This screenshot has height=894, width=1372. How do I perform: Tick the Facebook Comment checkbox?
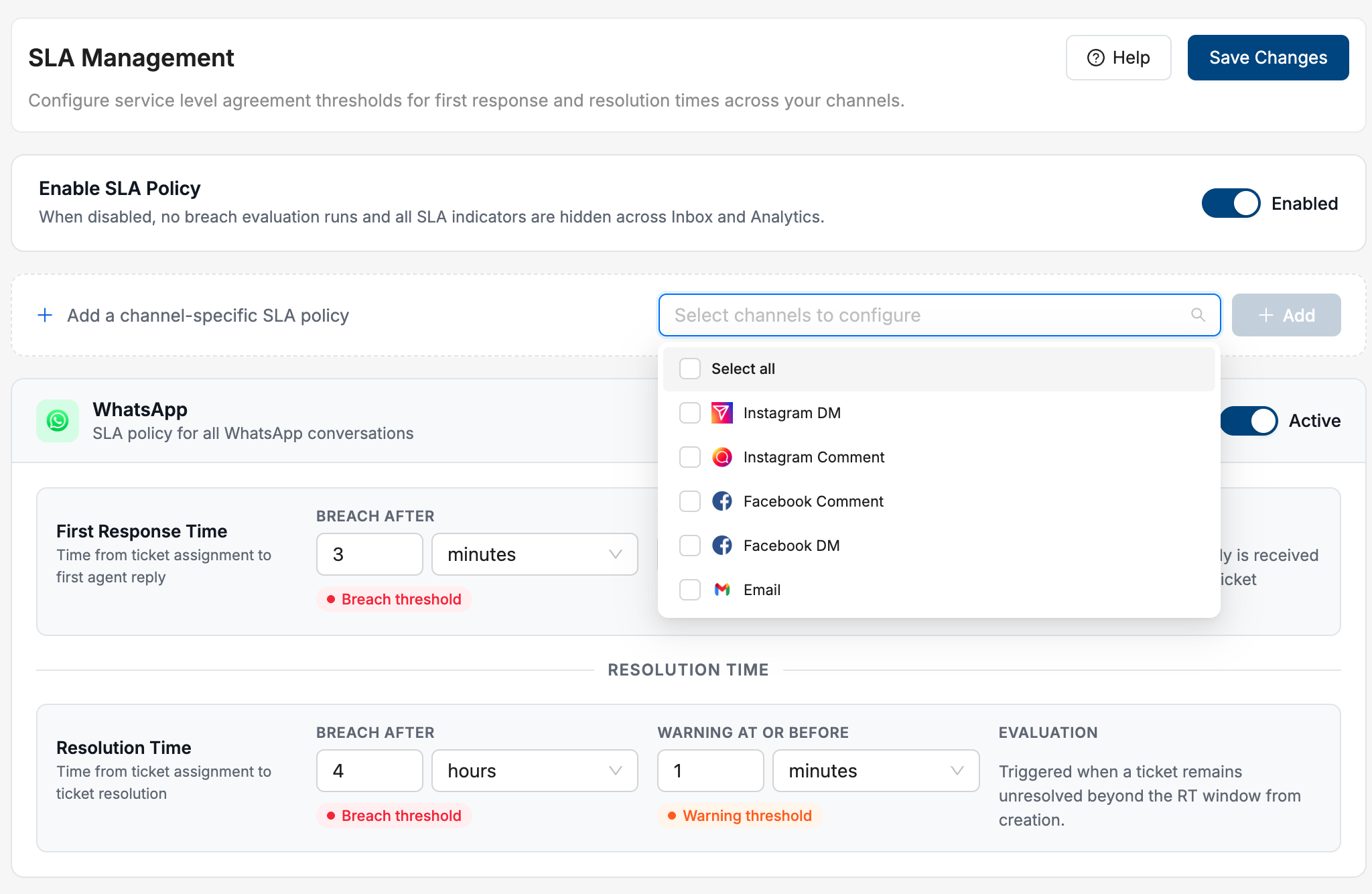(x=690, y=501)
